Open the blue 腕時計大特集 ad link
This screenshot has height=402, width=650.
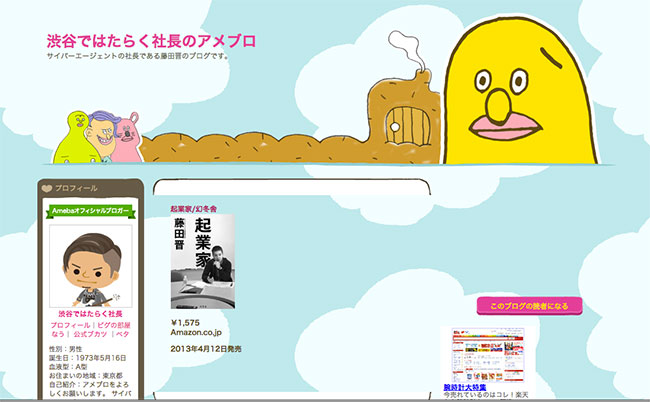[465, 387]
